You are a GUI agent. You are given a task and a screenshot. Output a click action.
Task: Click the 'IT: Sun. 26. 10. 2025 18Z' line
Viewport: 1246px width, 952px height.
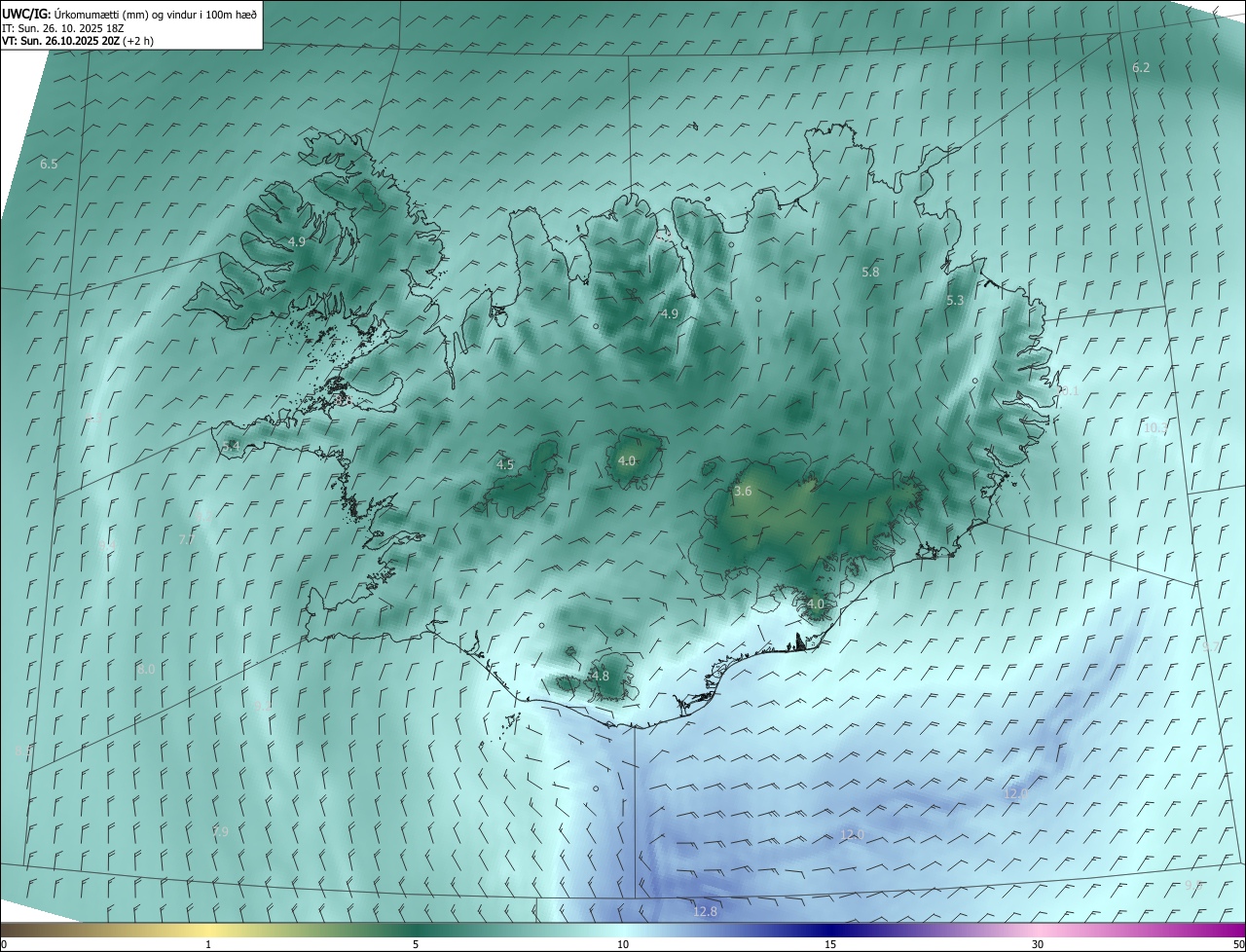(x=60, y=28)
